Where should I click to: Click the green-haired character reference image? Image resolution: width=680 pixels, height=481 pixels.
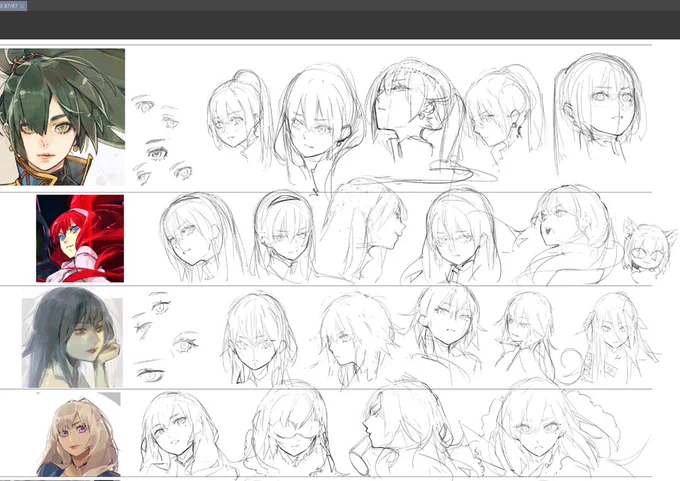pos(62,117)
